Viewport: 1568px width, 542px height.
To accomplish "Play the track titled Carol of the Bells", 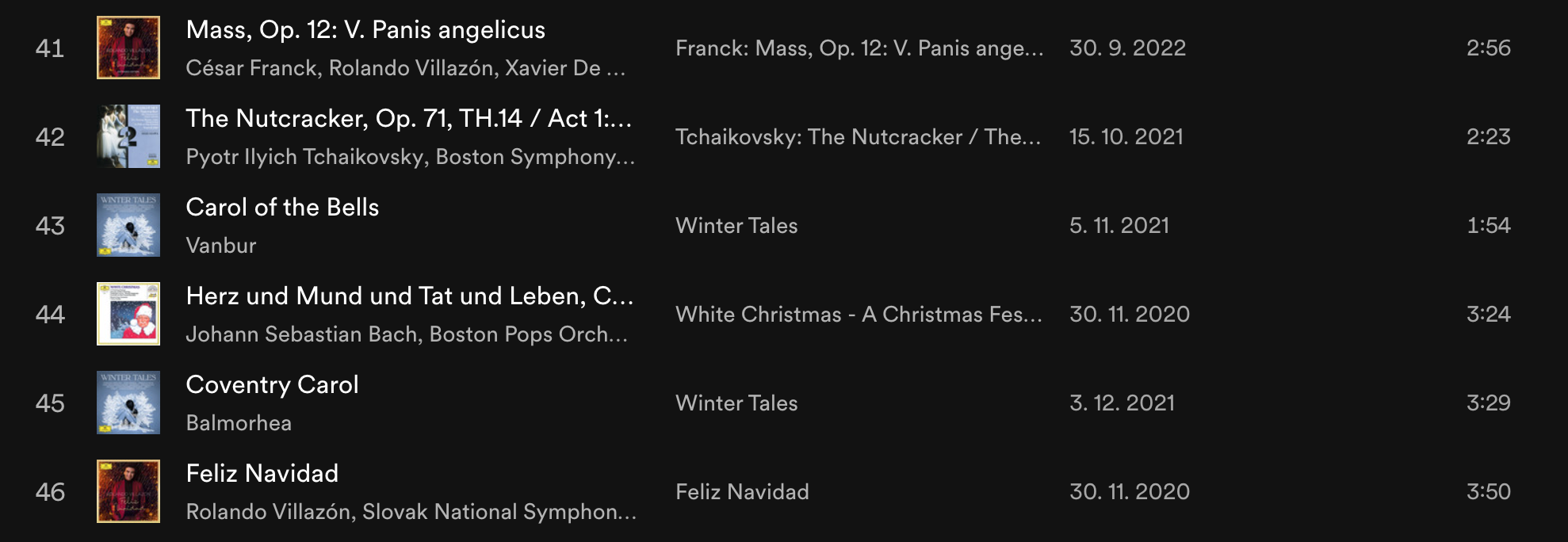I will pyautogui.click(x=282, y=208).
